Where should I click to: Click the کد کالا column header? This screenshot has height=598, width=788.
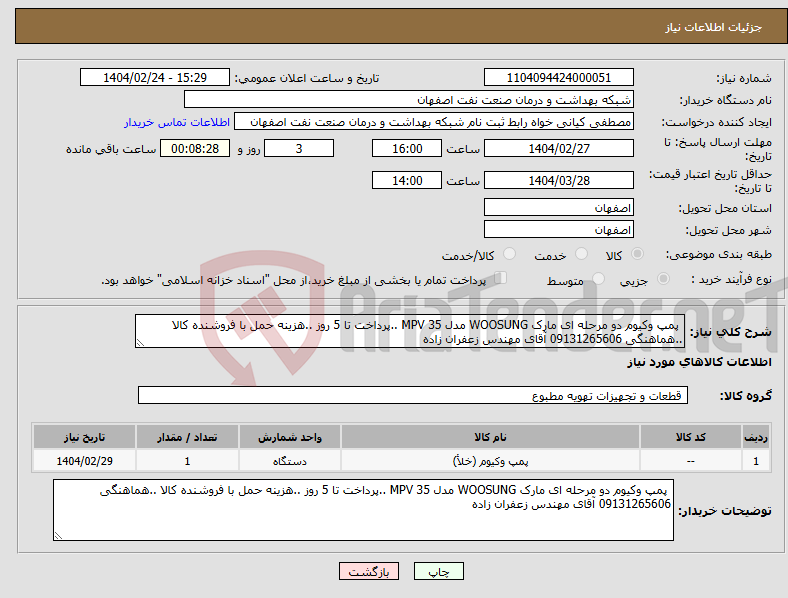coord(691,437)
